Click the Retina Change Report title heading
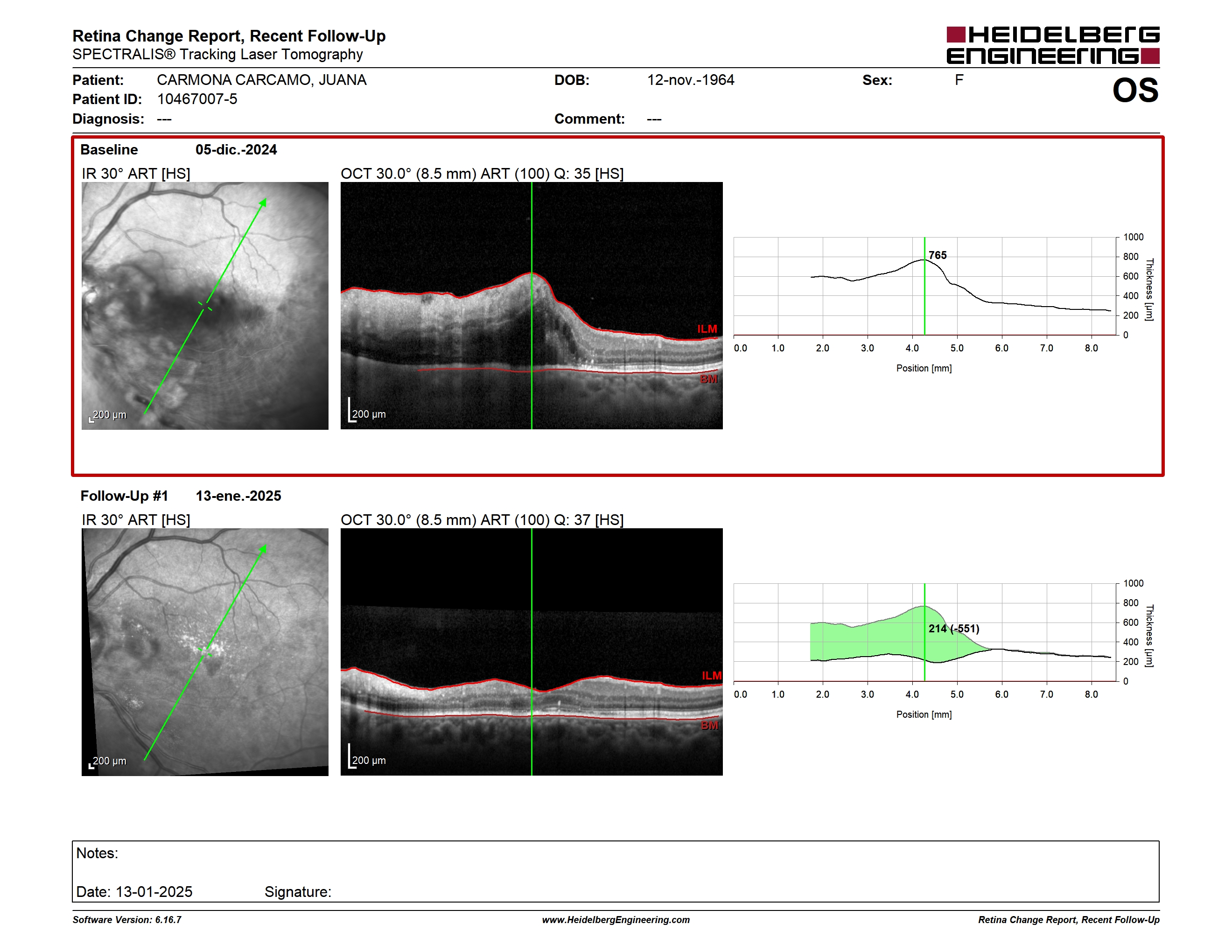Viewport: 1232px width, 952px height. (229, 36)
